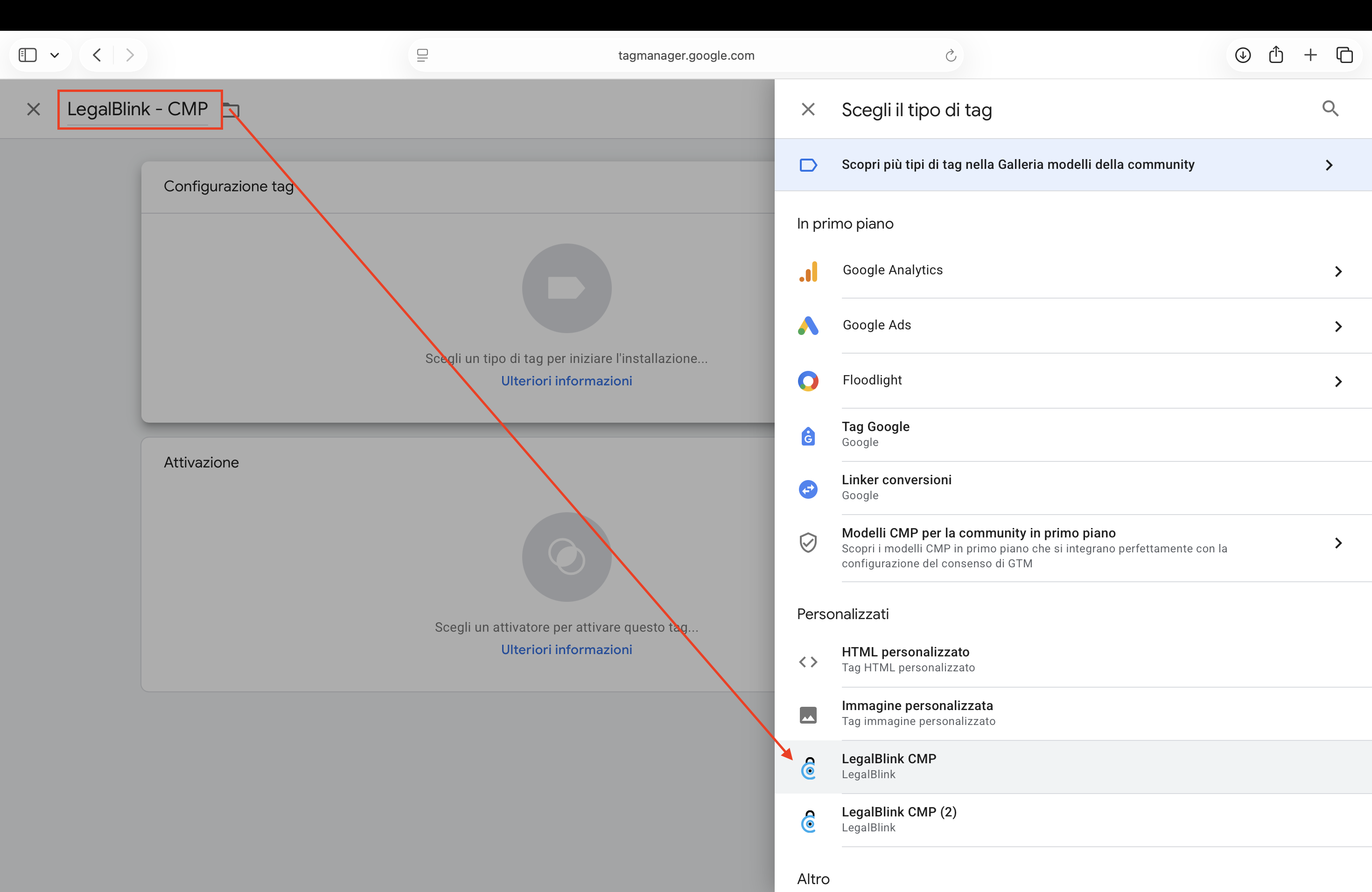Open sidebar dropdown arrow in Safari toolbar
The width and height of the screenshot is (1372, 892).
pyautogui.click(x=55, y=56)
